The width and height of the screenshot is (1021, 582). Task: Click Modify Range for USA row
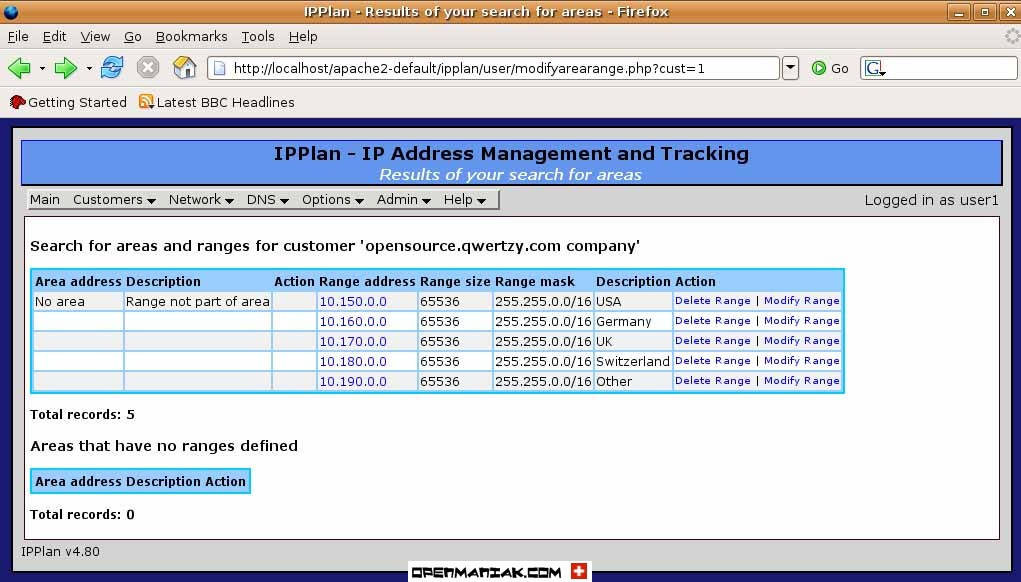802,301
